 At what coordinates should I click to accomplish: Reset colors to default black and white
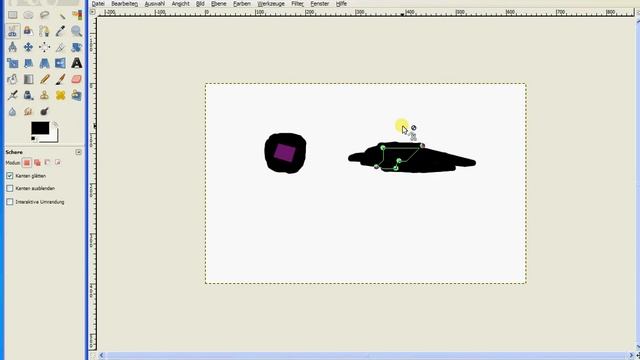pyautogui.click(x=33, y=139)
